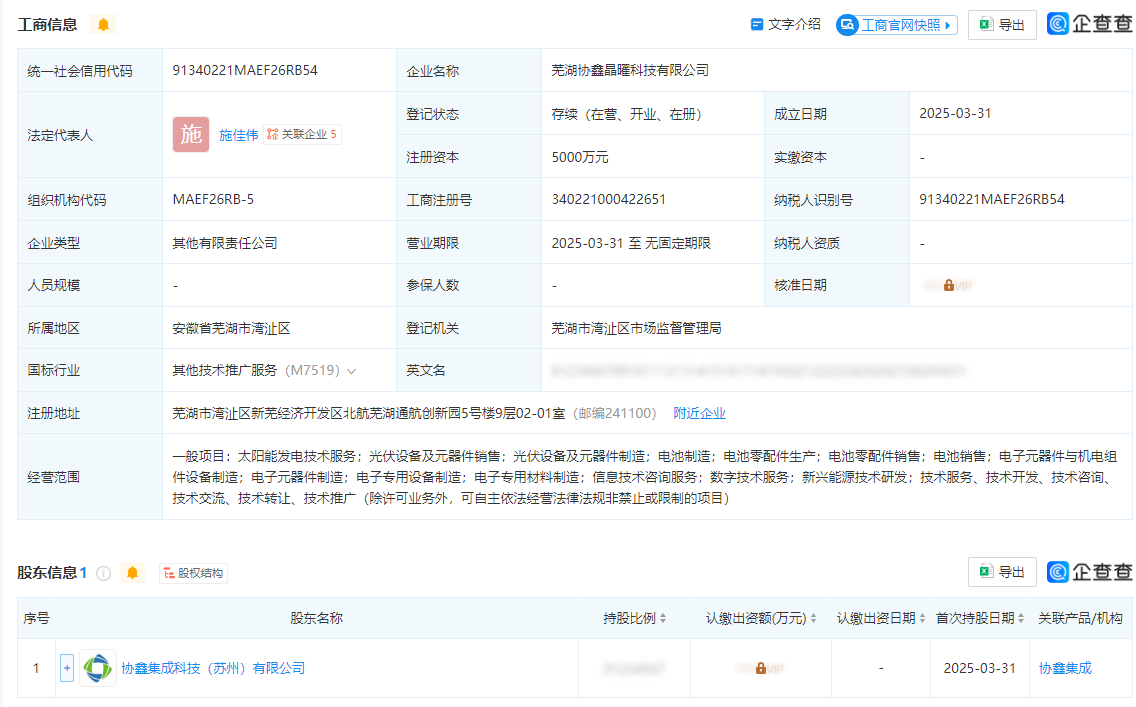
Task: Export shareholder list with the lower 导出 button
Action: [1002, 572]
